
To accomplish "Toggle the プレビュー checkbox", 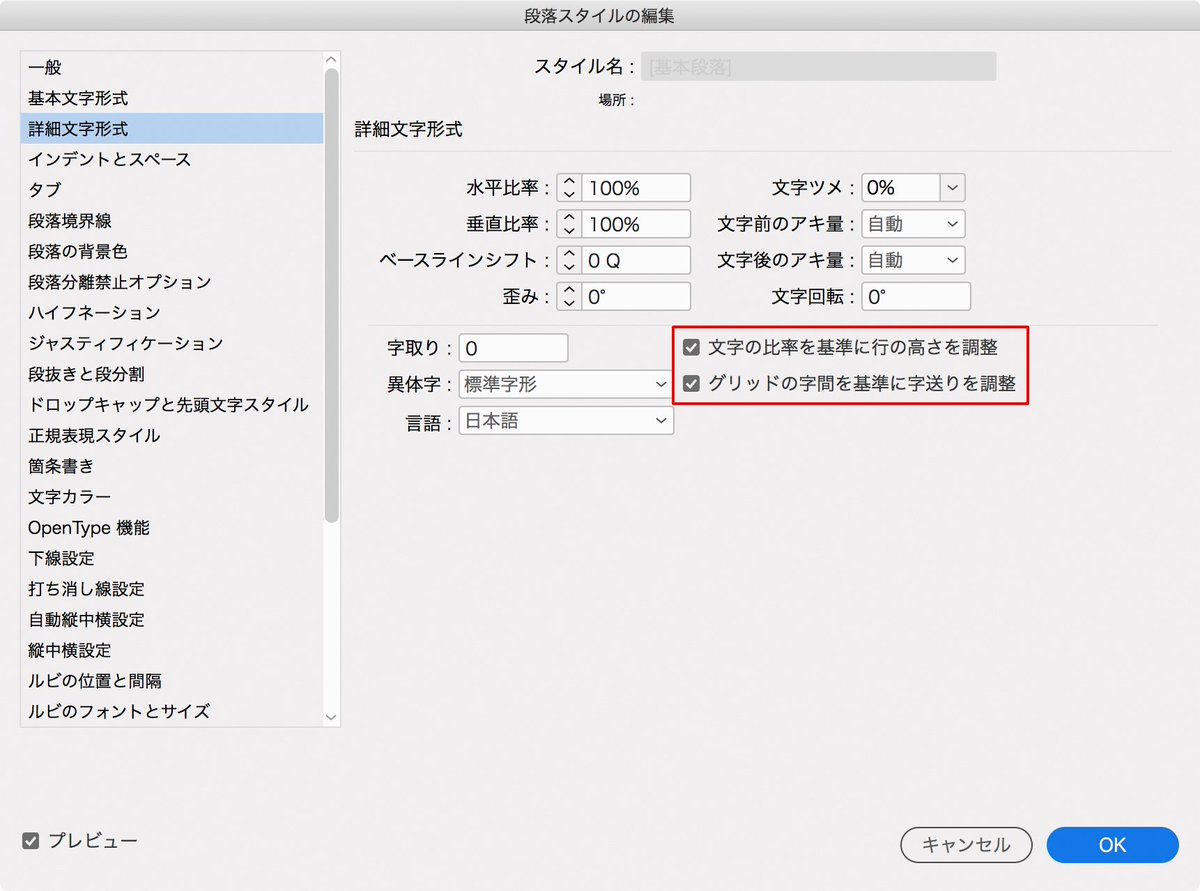I will [31, 841].
